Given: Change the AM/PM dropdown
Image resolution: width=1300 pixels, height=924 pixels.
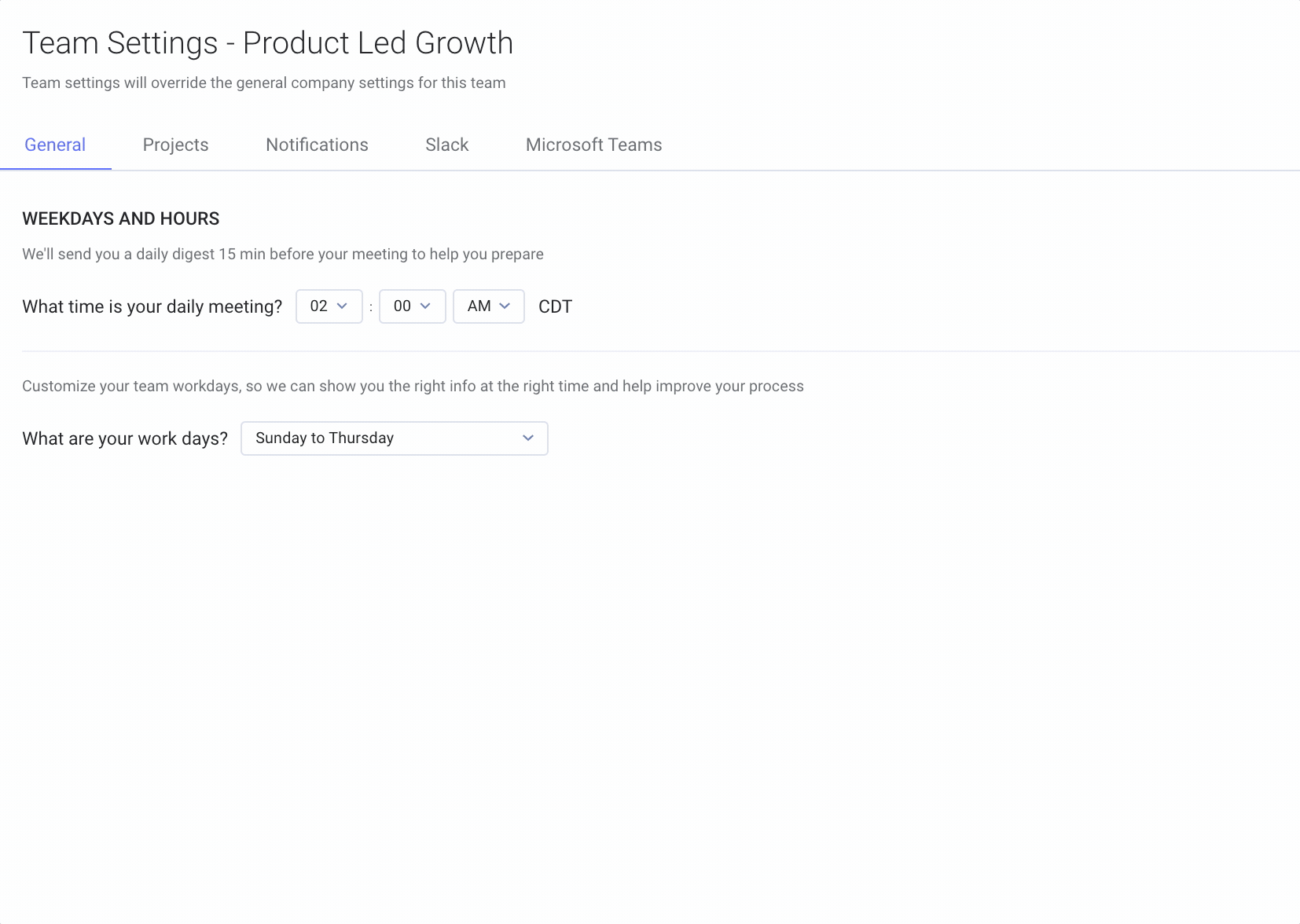Looking at the screenshot, I should (x=488, y=306).
